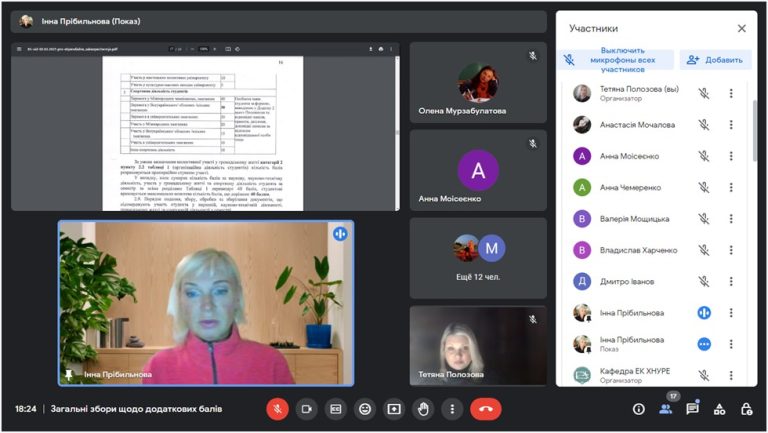Image resolution: width=768 pixels, height=433 pixels.
Task: Open options menu for Анна Моісеєнко in list
Action: pyautogui.click(x=731, y=156)
